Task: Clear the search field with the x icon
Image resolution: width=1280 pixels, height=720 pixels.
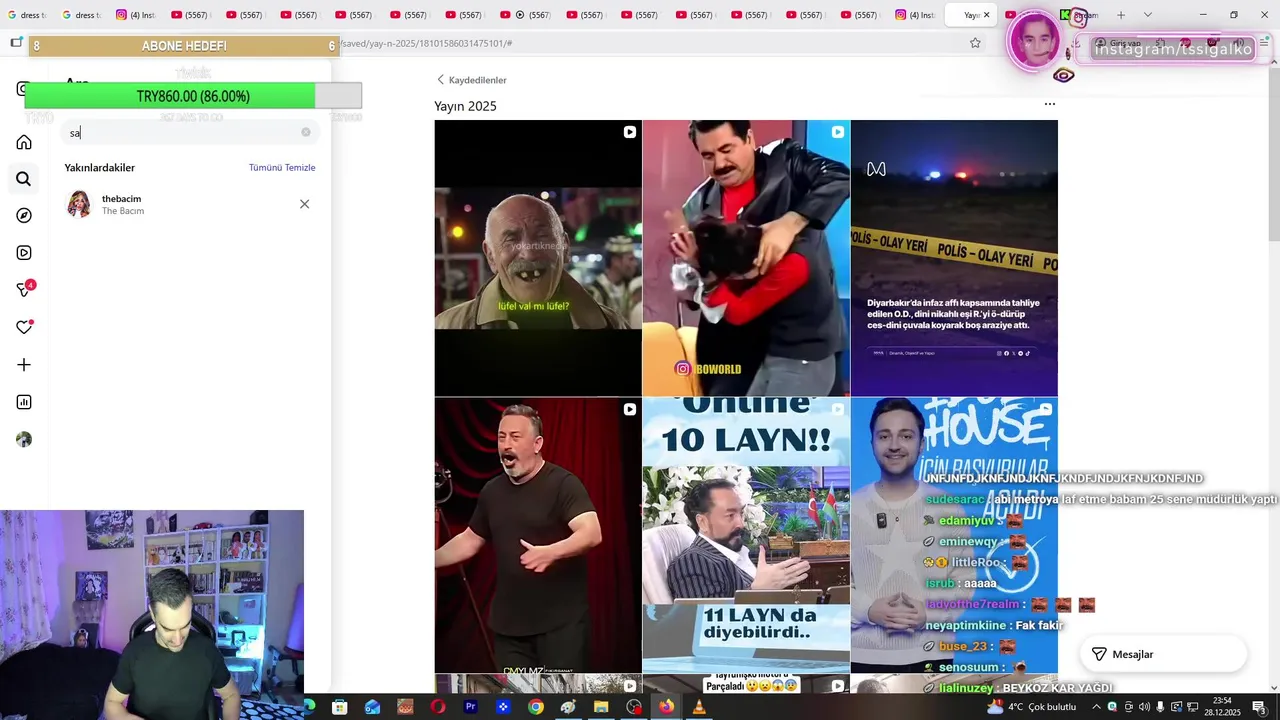Action: 306,132
